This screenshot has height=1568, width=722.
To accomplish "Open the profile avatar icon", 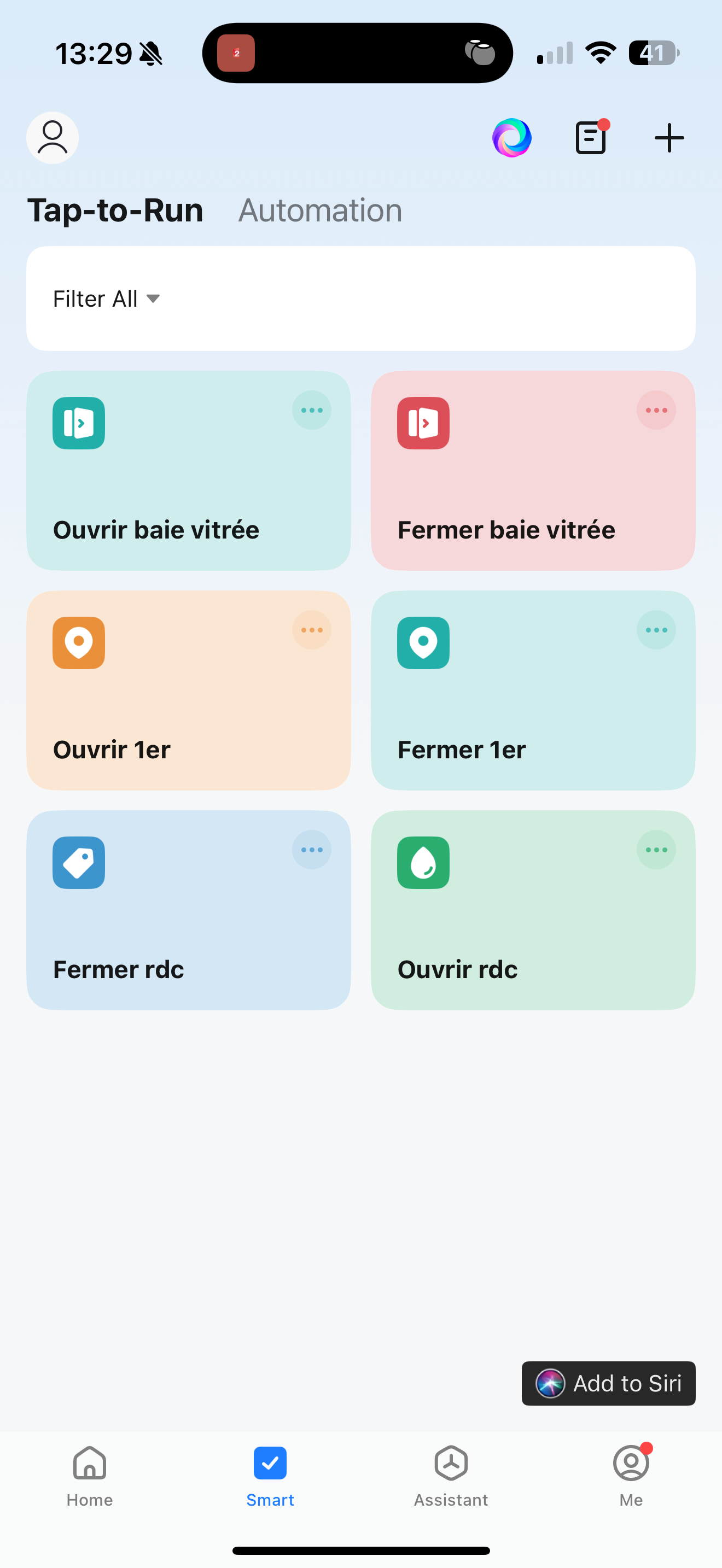I will click(53, 138).
